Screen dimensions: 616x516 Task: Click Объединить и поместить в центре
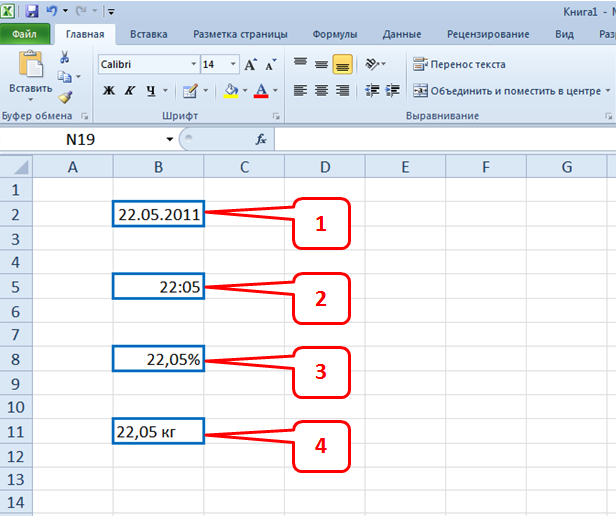coord(510,90)
